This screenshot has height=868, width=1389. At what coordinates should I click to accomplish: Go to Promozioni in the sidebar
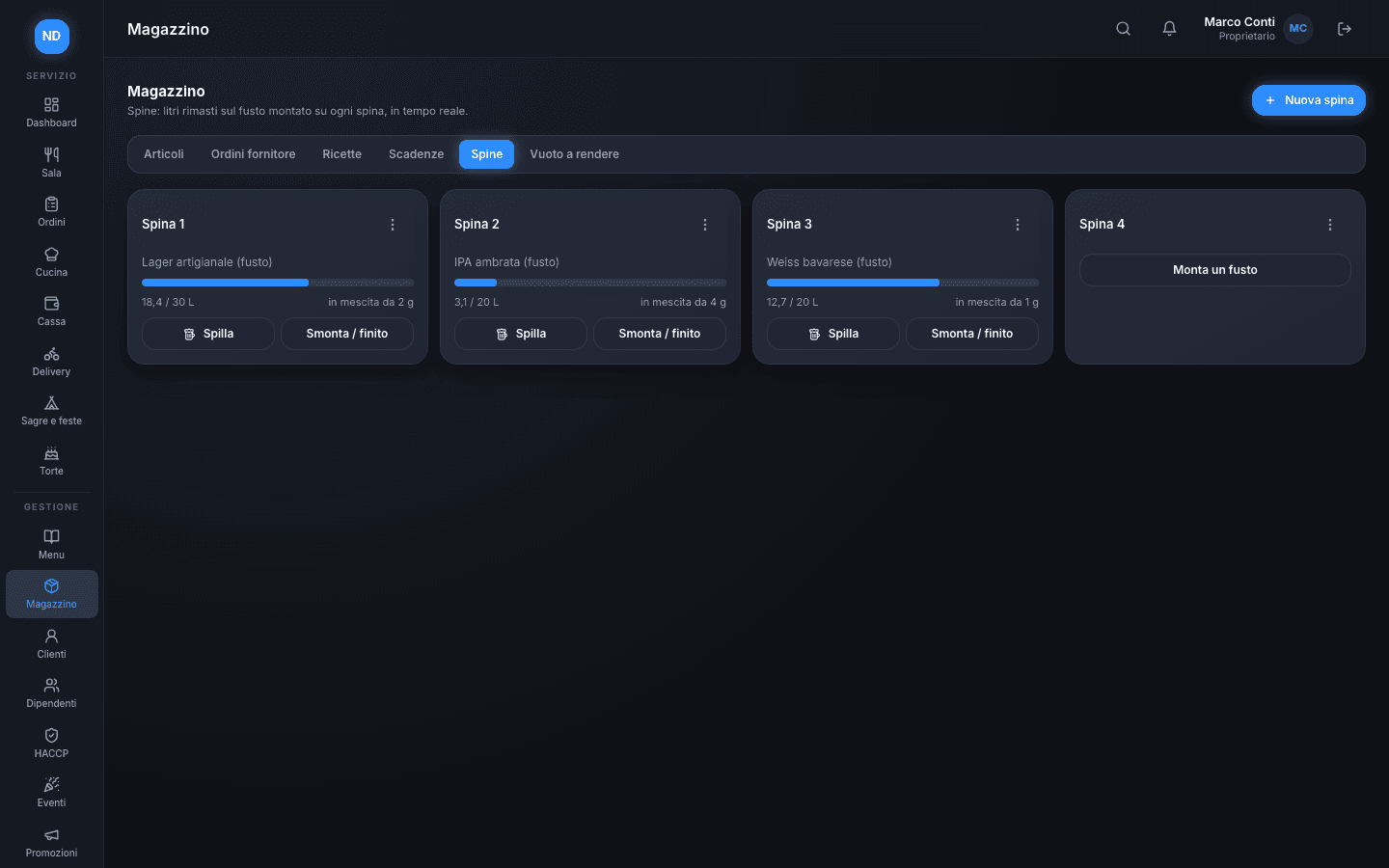(52, 842)
